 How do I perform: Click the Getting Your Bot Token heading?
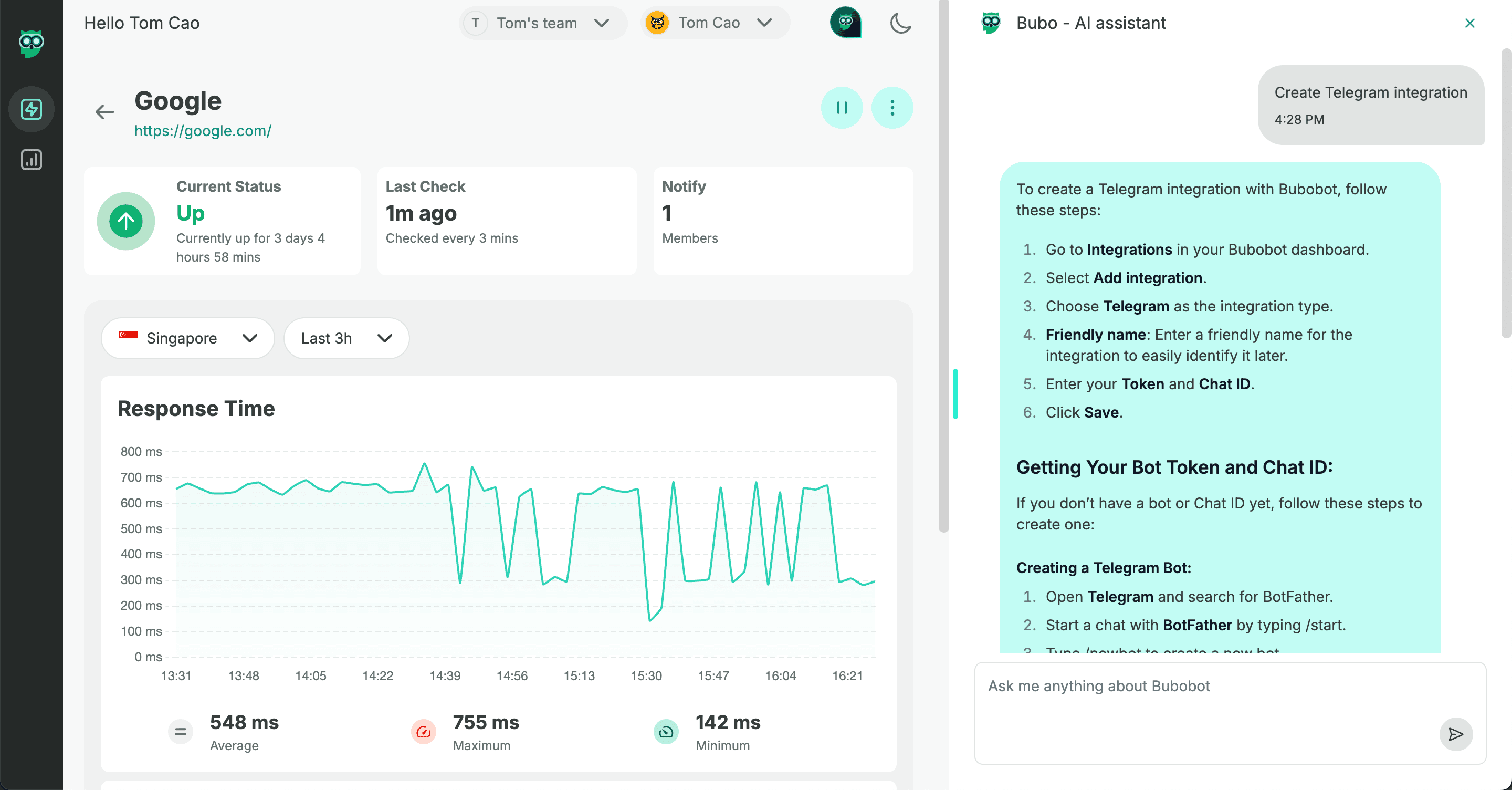(x=1174, y=467)
